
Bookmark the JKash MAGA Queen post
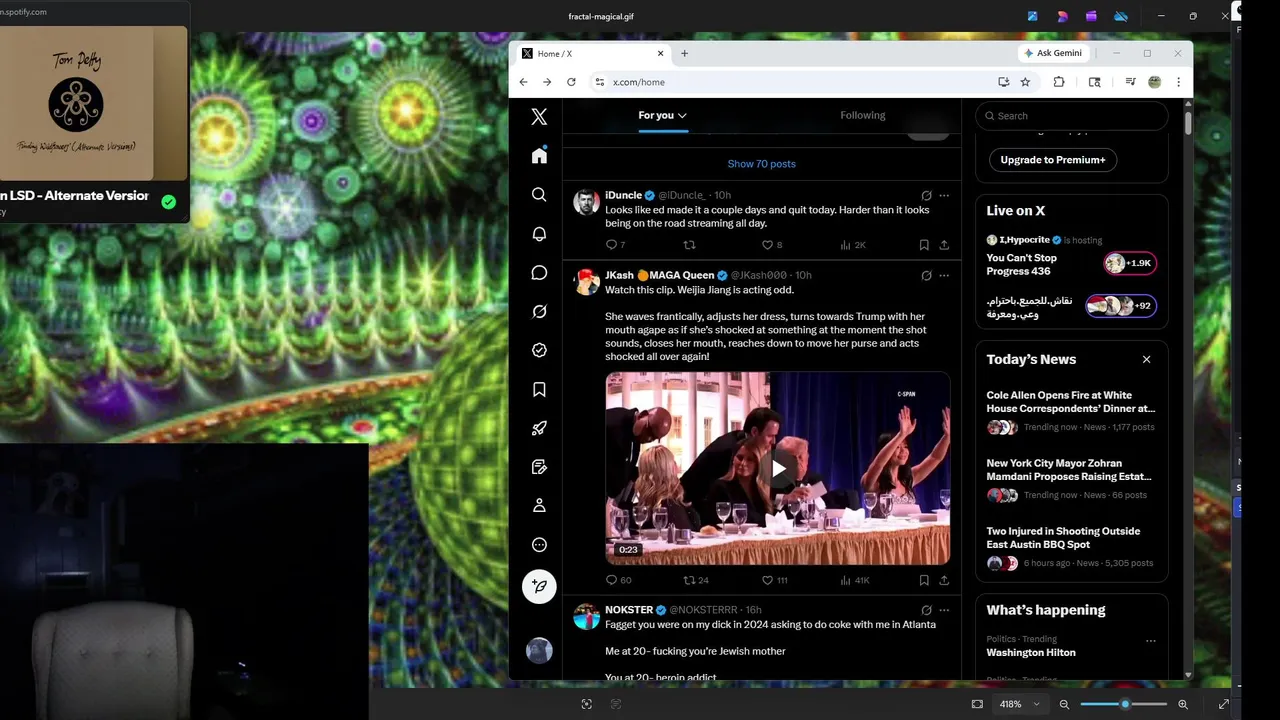point(924,580)
